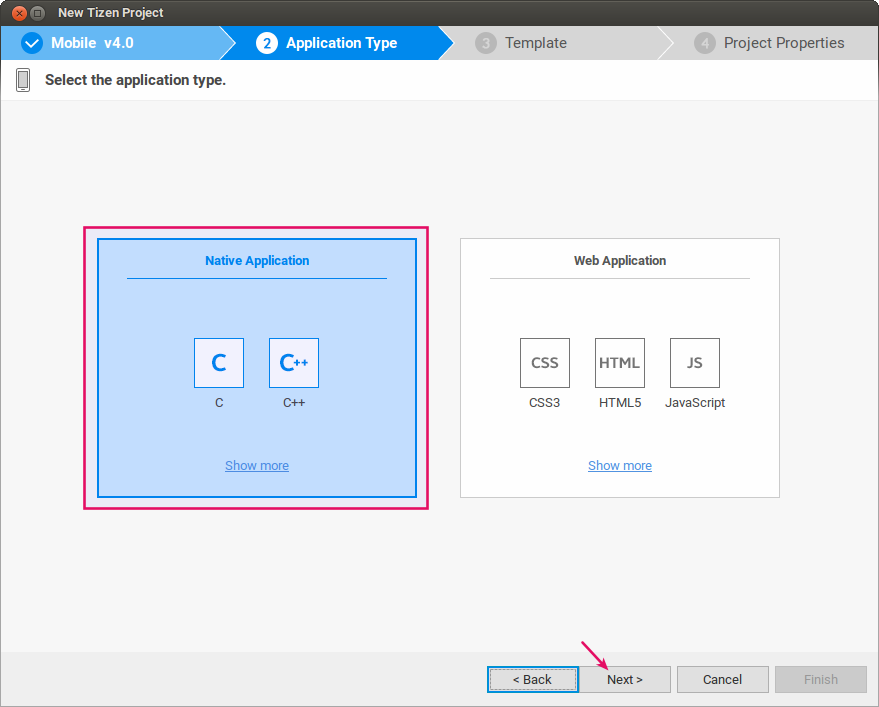
Task: Click the mobile device icon beside instructions
Action: (x=23, y=80)
